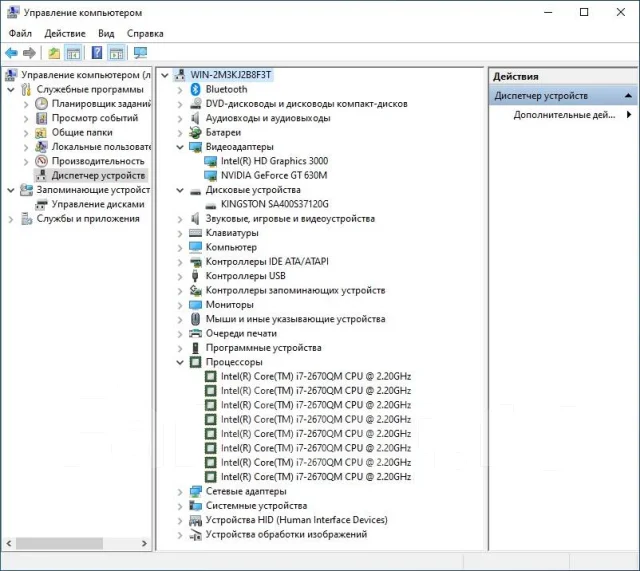This screenshot has height=571, width=640.
Task: Select Контроллеры запоминающих устройств
Action: pyautogui.click(x=295, y=290)
